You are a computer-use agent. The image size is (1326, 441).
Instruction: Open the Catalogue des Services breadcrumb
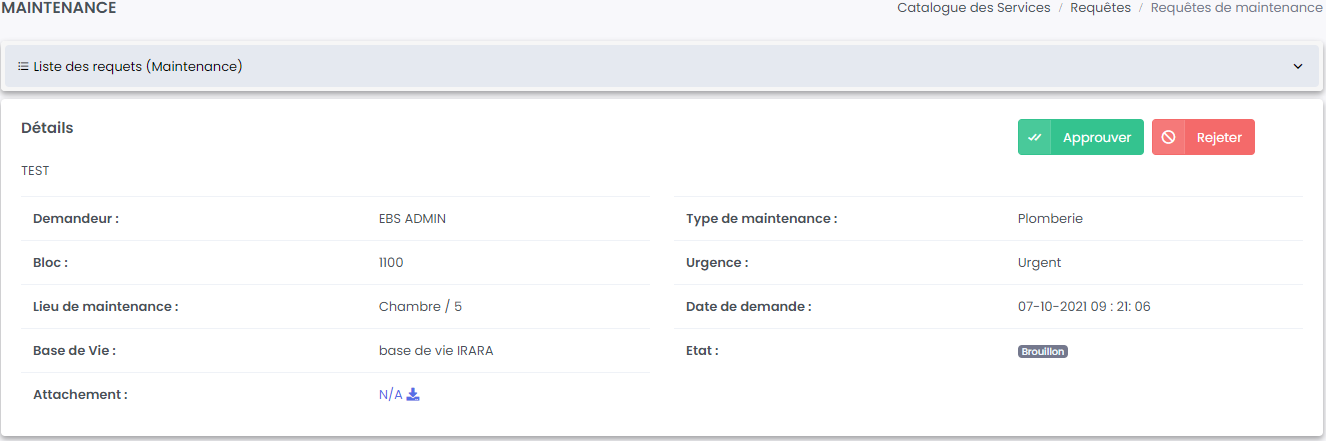click(973, 8)
